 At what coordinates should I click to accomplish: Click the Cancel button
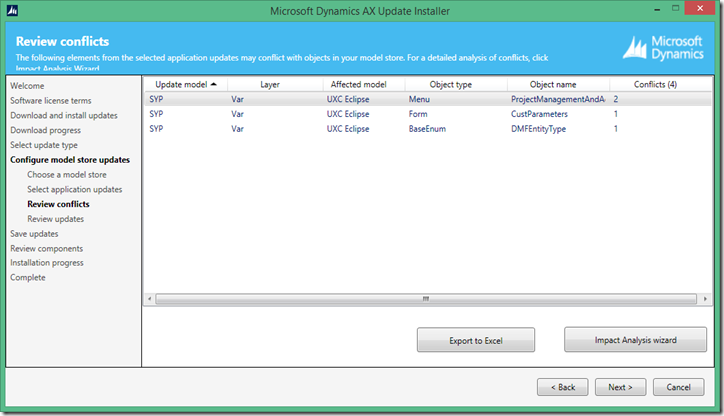(679, 387)
